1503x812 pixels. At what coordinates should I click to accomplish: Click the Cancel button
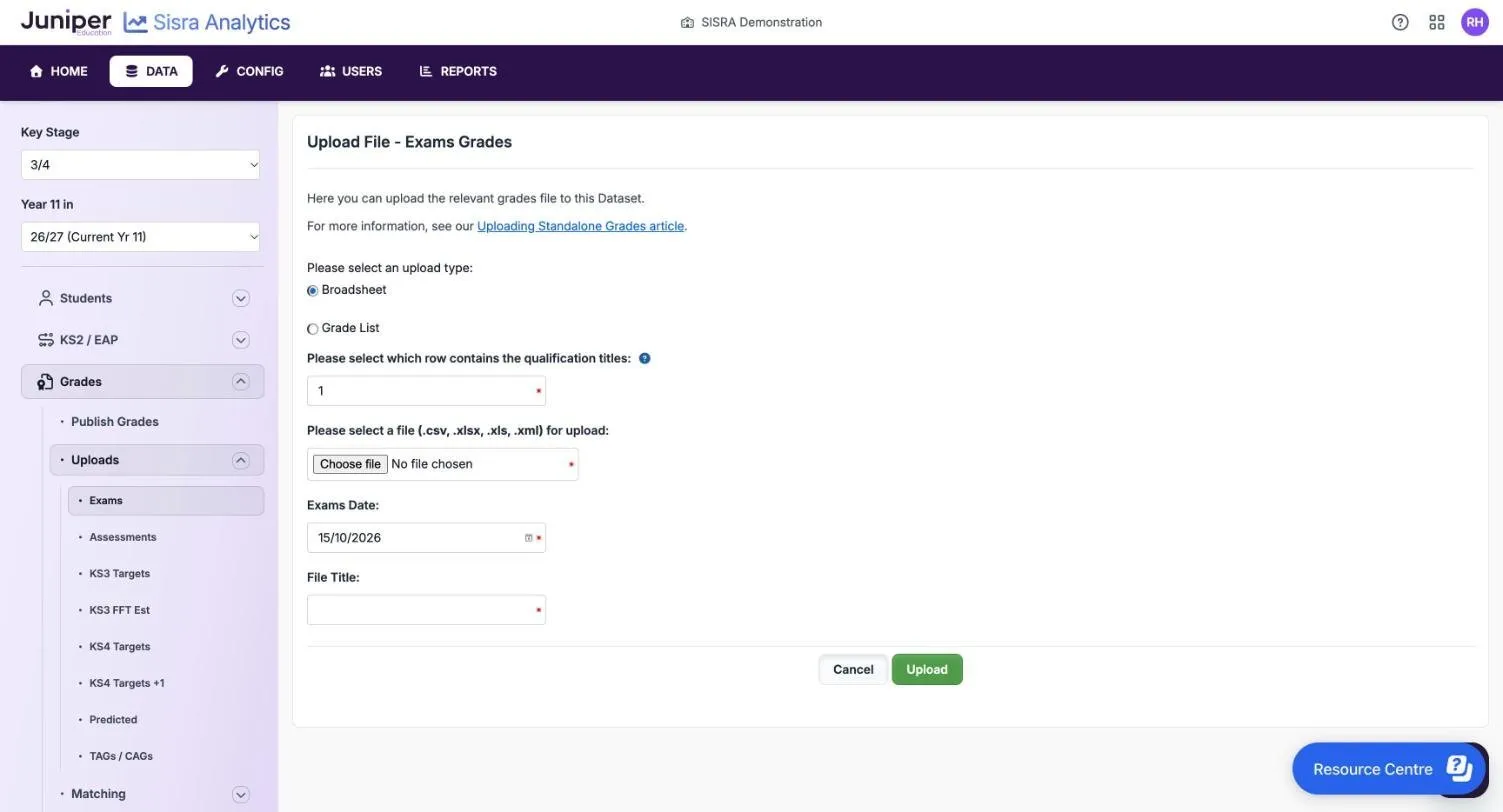853,670
